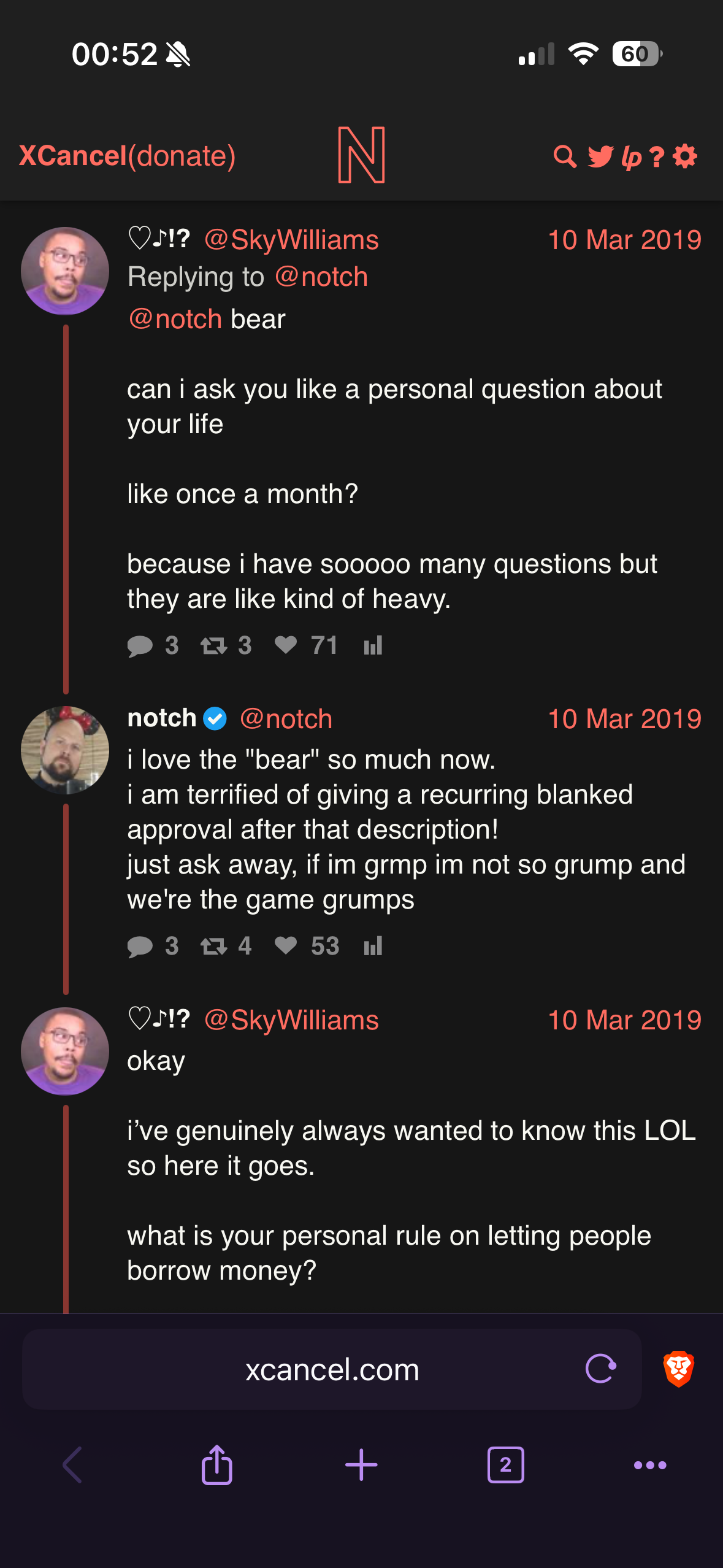
Task: Click the question mark about icon
Action: click(657, 157)
